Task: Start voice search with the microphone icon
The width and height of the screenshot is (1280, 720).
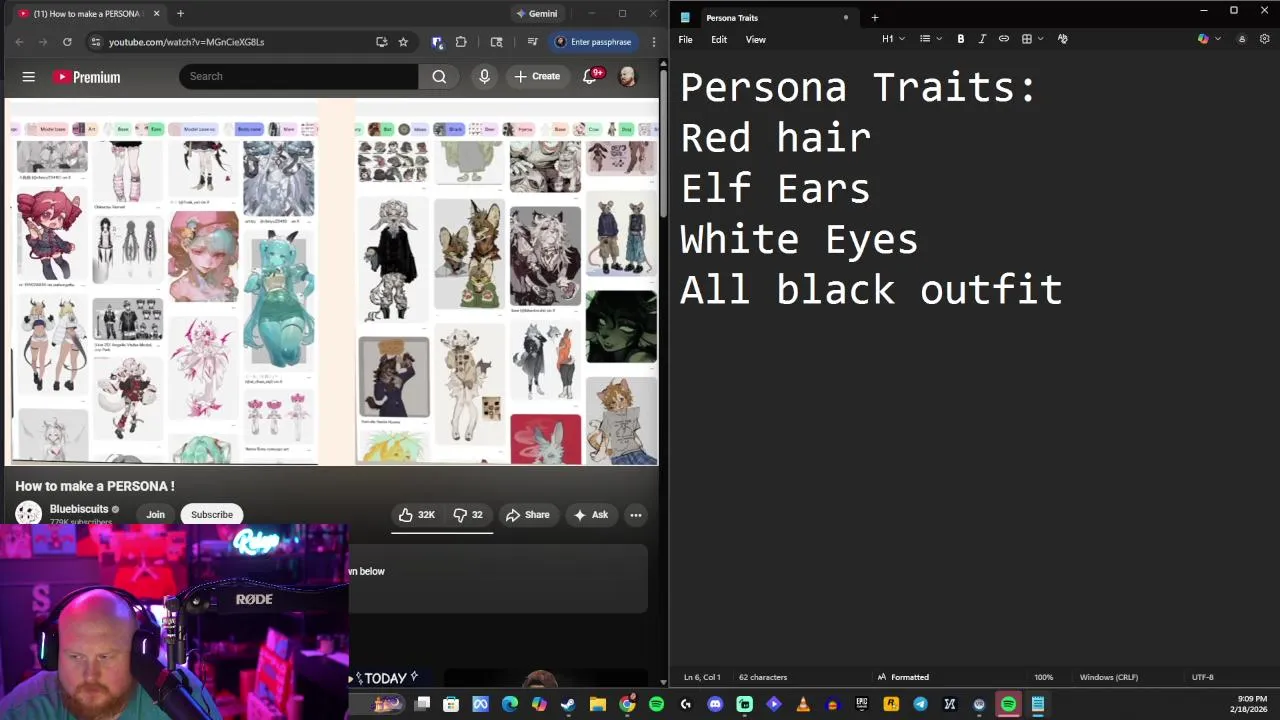Action: [484, 76]
